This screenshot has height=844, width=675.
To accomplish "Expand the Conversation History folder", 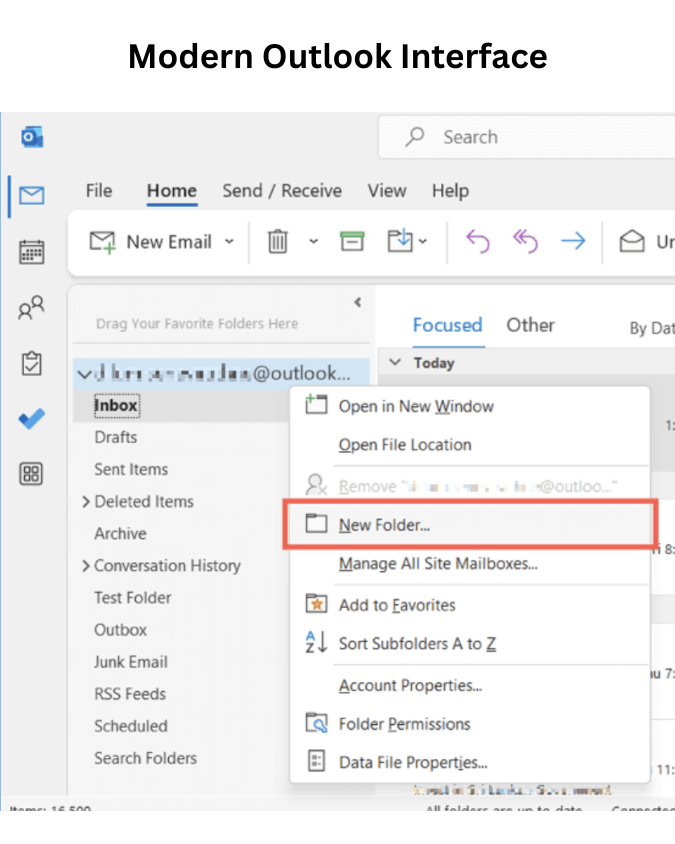I will [86, 566].
